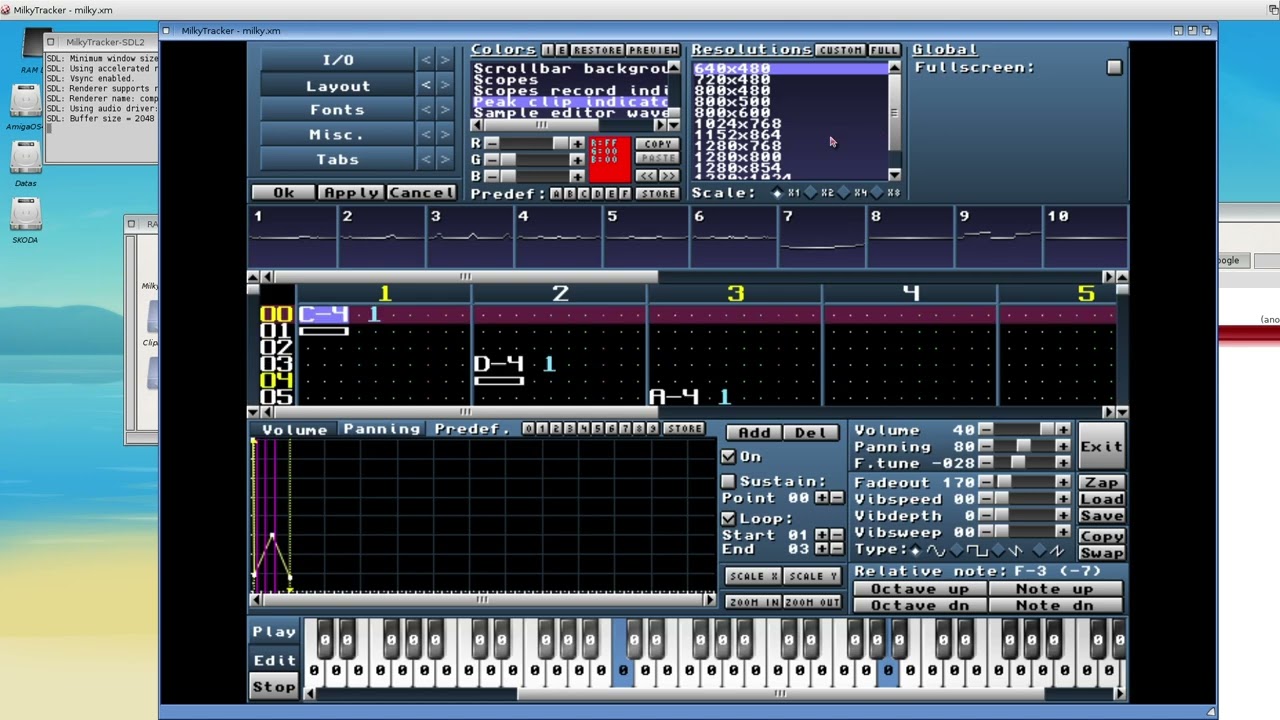Increase the Vibsweep value with plus
This screenshot has width=1280, height=720.
(x=1062, y=532)
